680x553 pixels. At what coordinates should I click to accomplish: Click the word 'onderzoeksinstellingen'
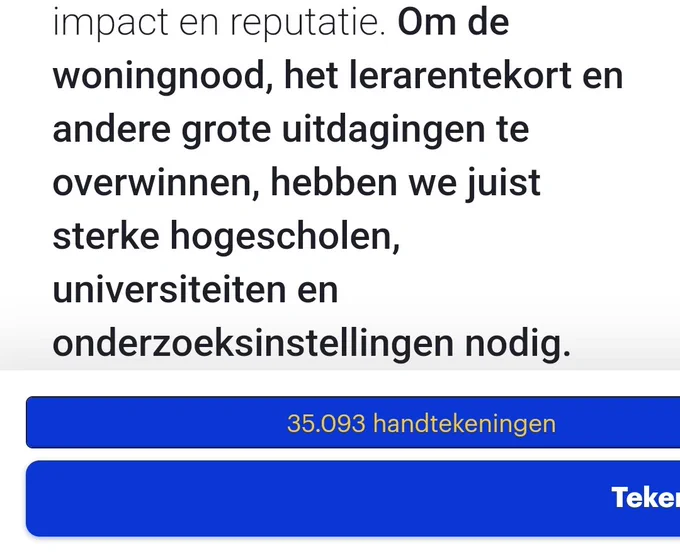253,345
